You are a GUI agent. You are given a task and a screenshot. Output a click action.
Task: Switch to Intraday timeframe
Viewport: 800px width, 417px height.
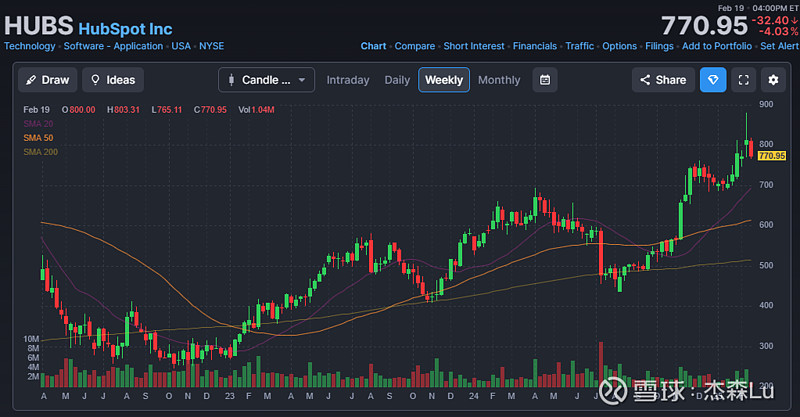(x=348, y=80)
